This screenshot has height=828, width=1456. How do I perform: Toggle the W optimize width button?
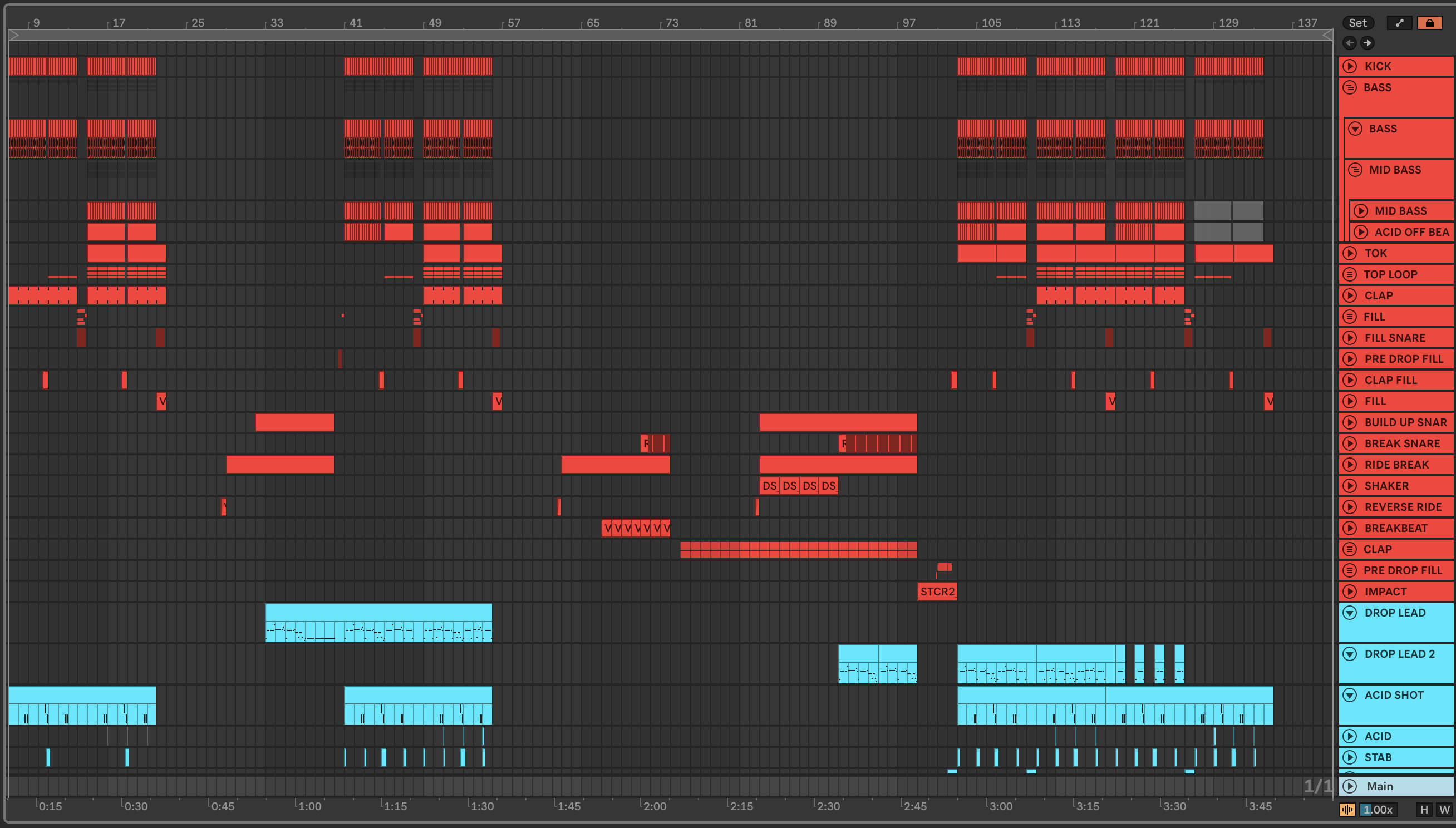(x=1444, y=809)
